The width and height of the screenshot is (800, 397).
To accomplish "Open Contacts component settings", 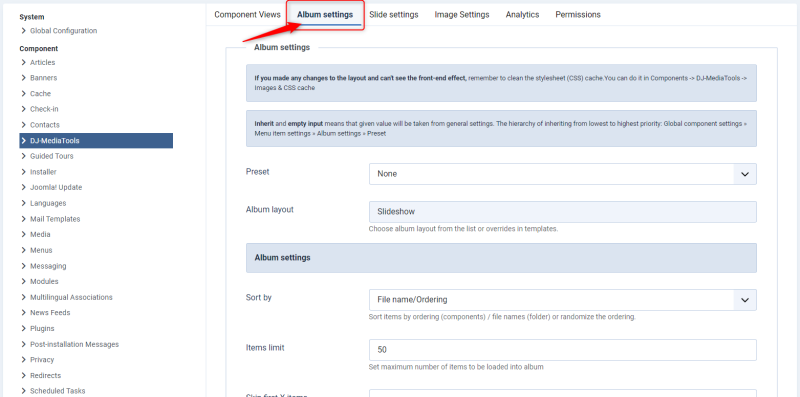I will click(45, 125).
